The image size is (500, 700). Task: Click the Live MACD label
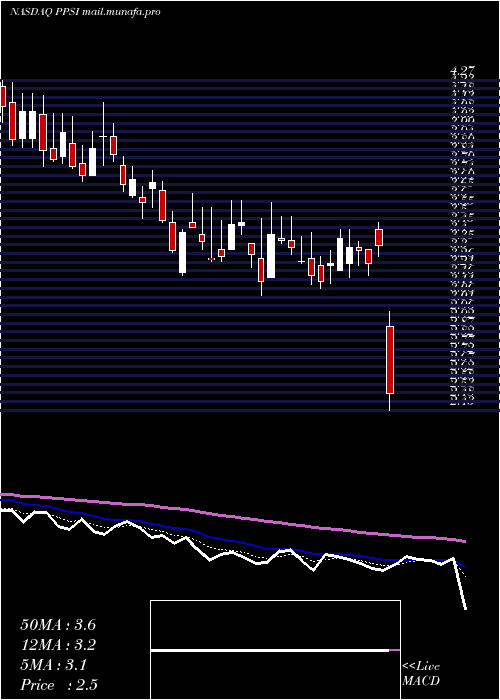[x=421, y=674]
